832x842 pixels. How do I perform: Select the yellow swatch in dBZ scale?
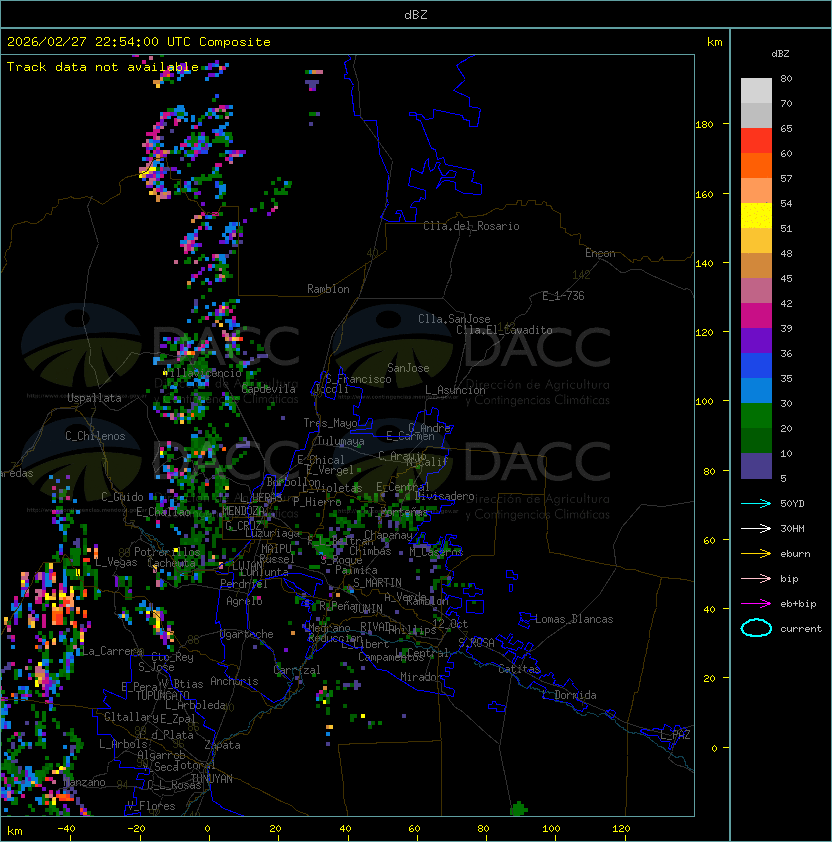pos(756,216)
